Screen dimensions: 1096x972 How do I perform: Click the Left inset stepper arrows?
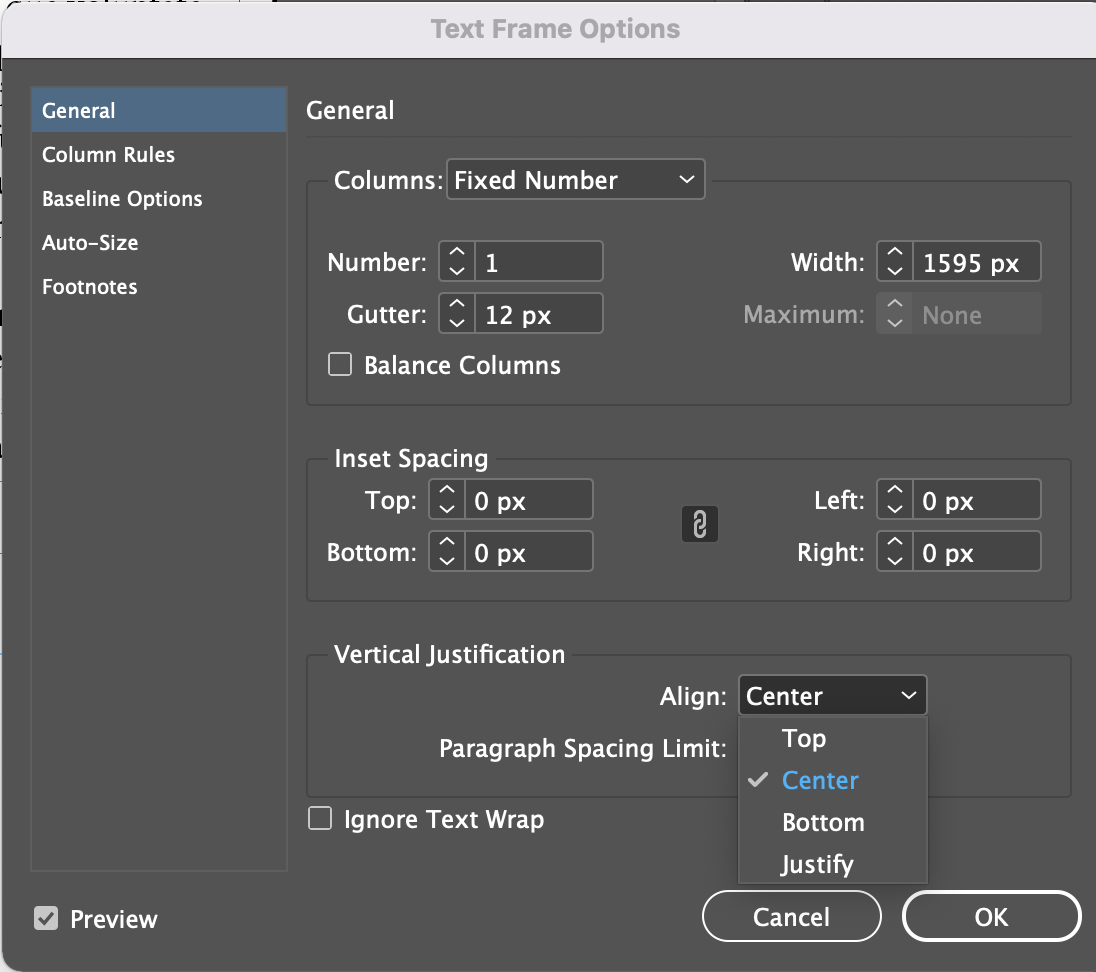click(x=895, y=500)
